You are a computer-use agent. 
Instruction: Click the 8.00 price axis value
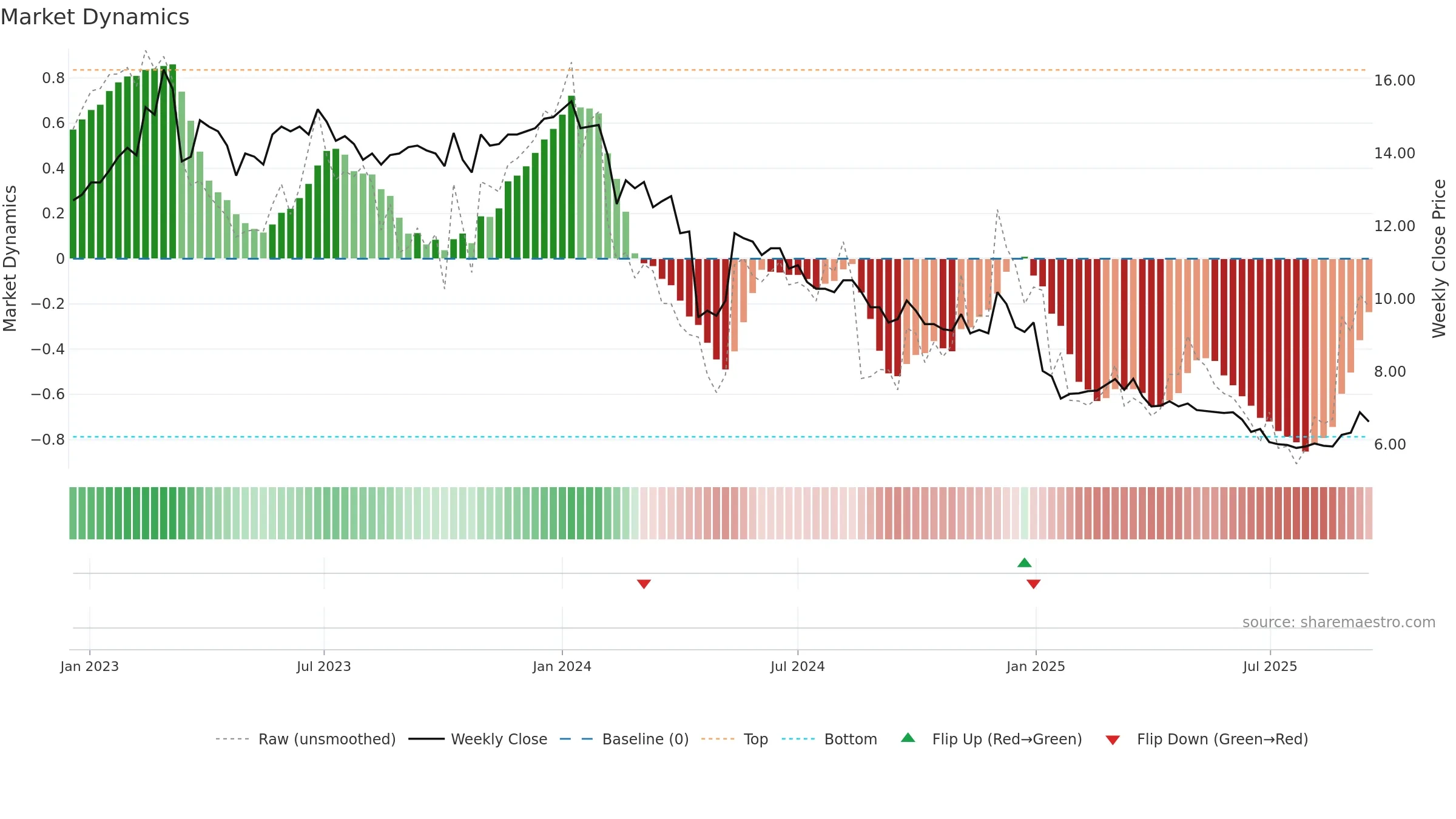coord(1390,371)
